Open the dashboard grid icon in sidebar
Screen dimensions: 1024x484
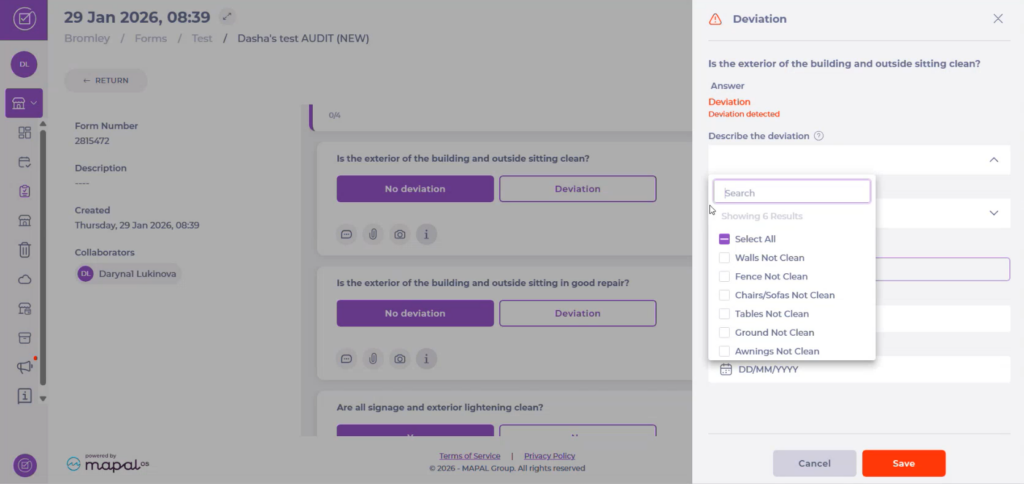point(25,133)
